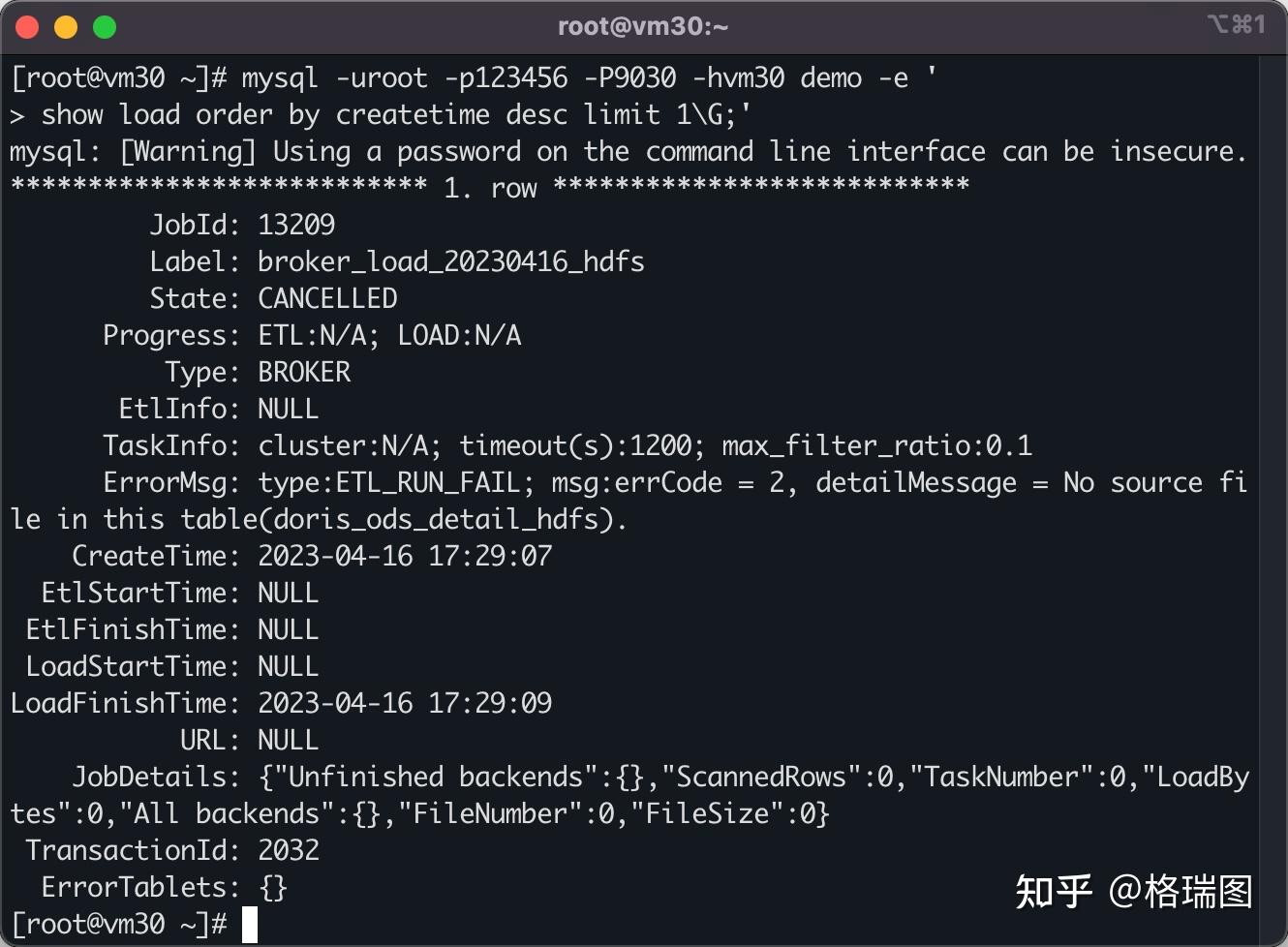1288x947 pixels.
Task: Click the yellow minimize traffic light
Action: (x=66, y=26)
